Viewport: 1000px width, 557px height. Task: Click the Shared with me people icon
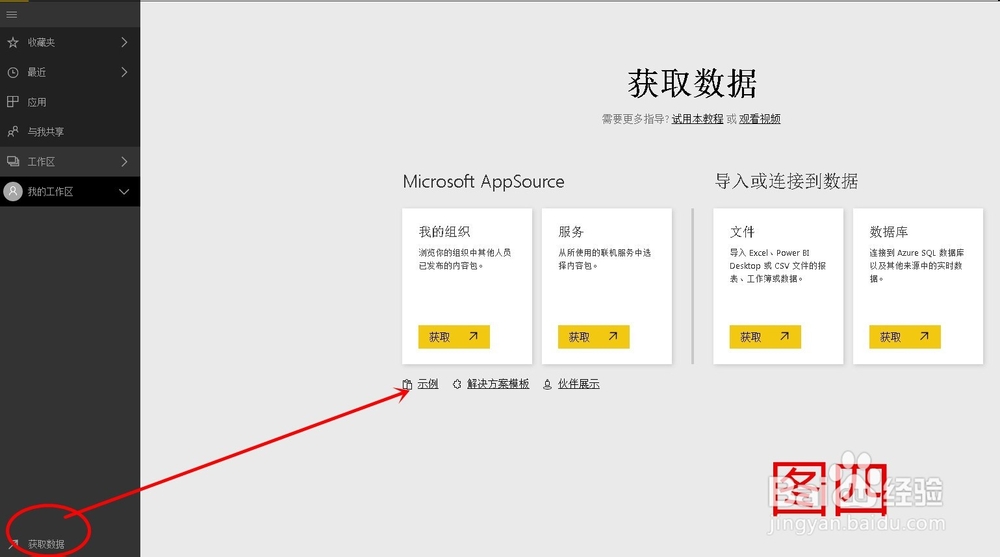[x=13, y=131]
